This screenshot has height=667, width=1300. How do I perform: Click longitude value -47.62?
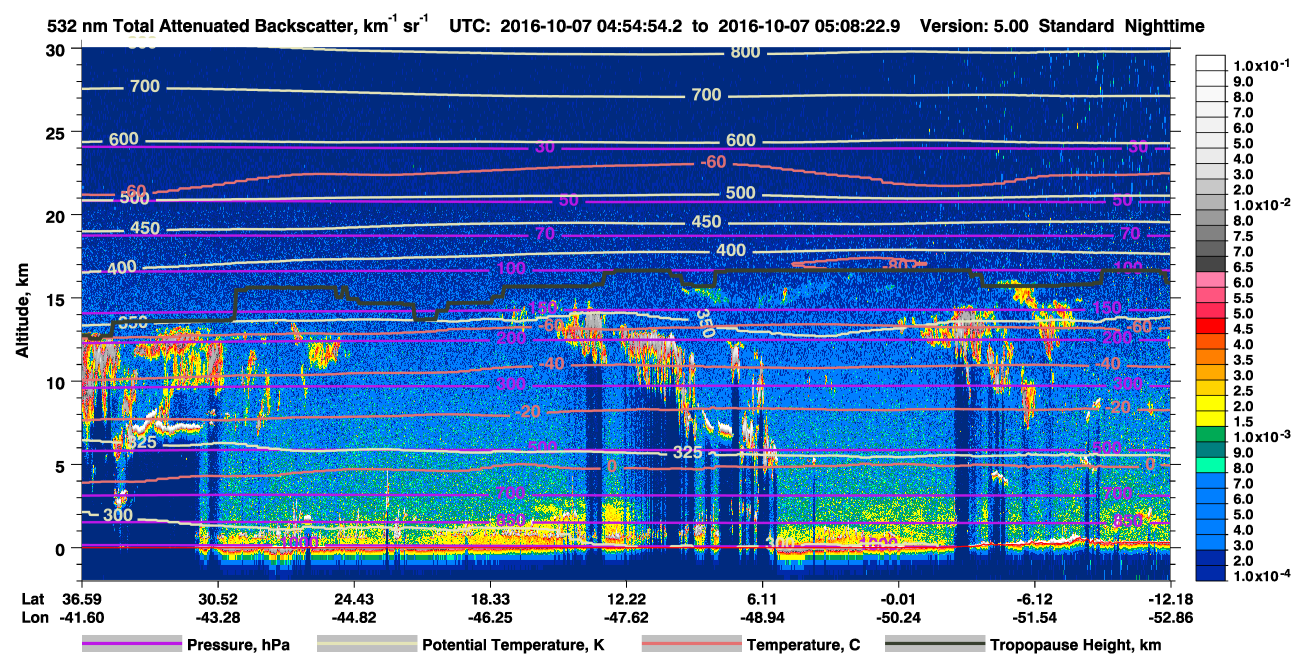(625, 616)
